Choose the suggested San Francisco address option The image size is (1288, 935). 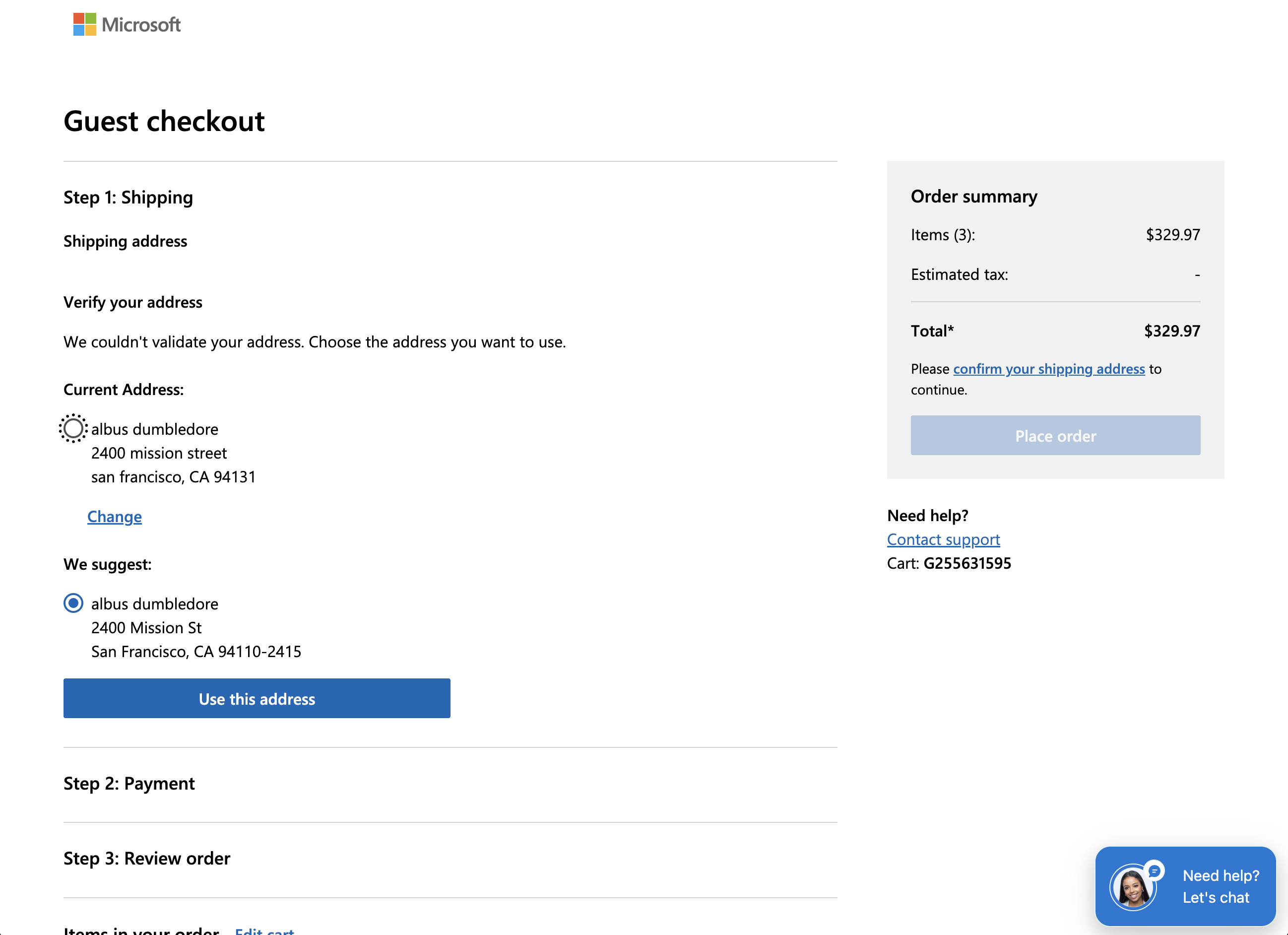[x=73, y=603]
